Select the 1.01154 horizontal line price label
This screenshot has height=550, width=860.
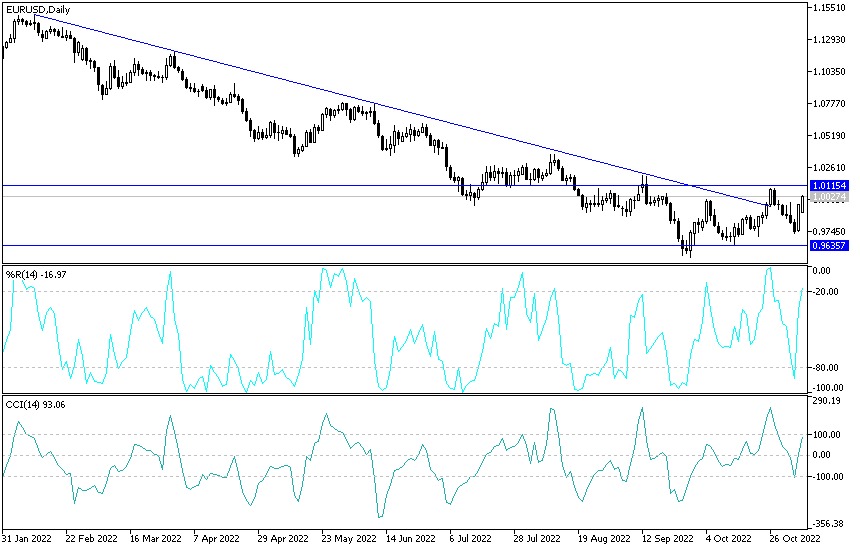[x=829, y=185]
